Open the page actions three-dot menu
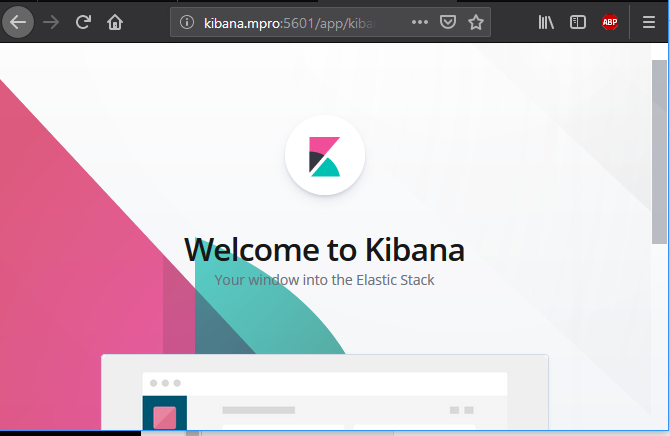Viewport: 670px width, 436px height. 420,22
